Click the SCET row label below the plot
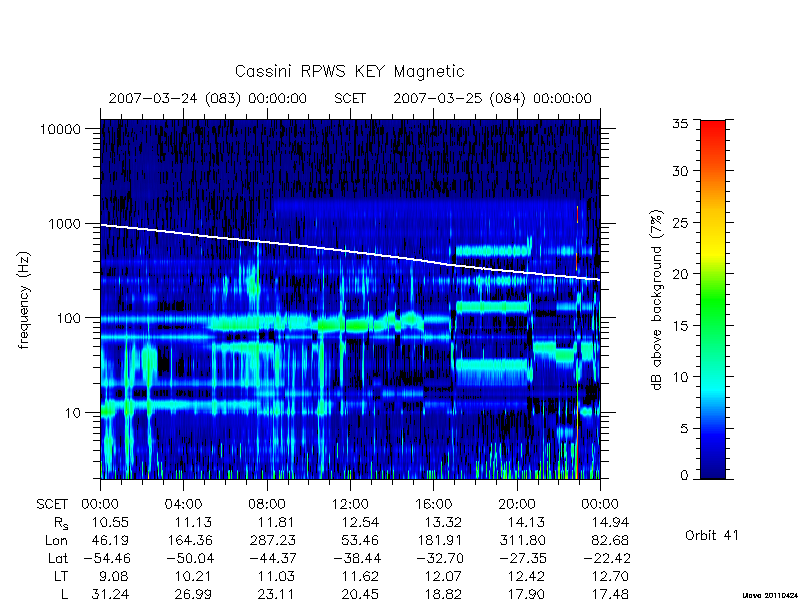Image resolution: width=800 pixels, height=600 pixels. pos(52,505)
